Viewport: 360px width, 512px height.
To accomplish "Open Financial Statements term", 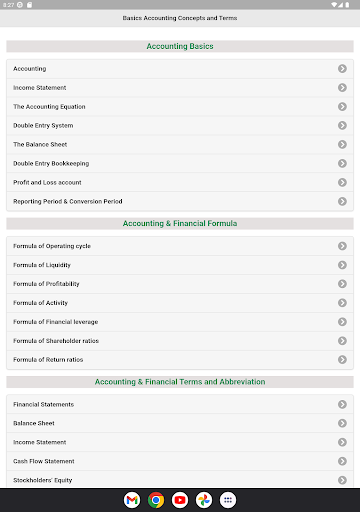I will click(x=180, y=404).
